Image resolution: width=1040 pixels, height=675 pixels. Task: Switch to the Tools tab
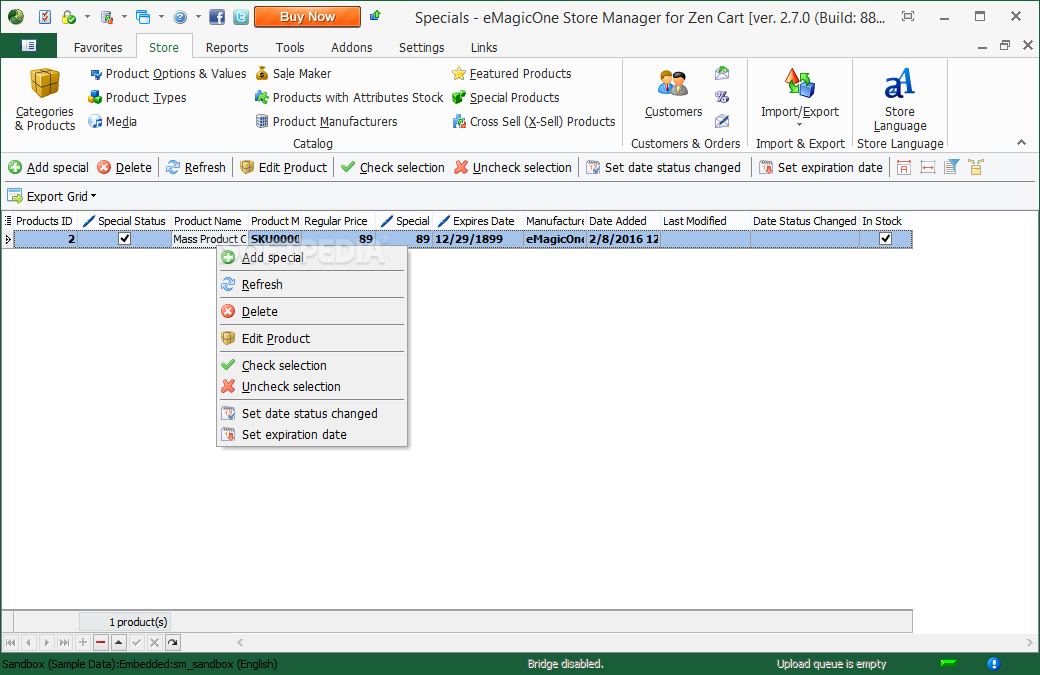(x=290, y=48)
